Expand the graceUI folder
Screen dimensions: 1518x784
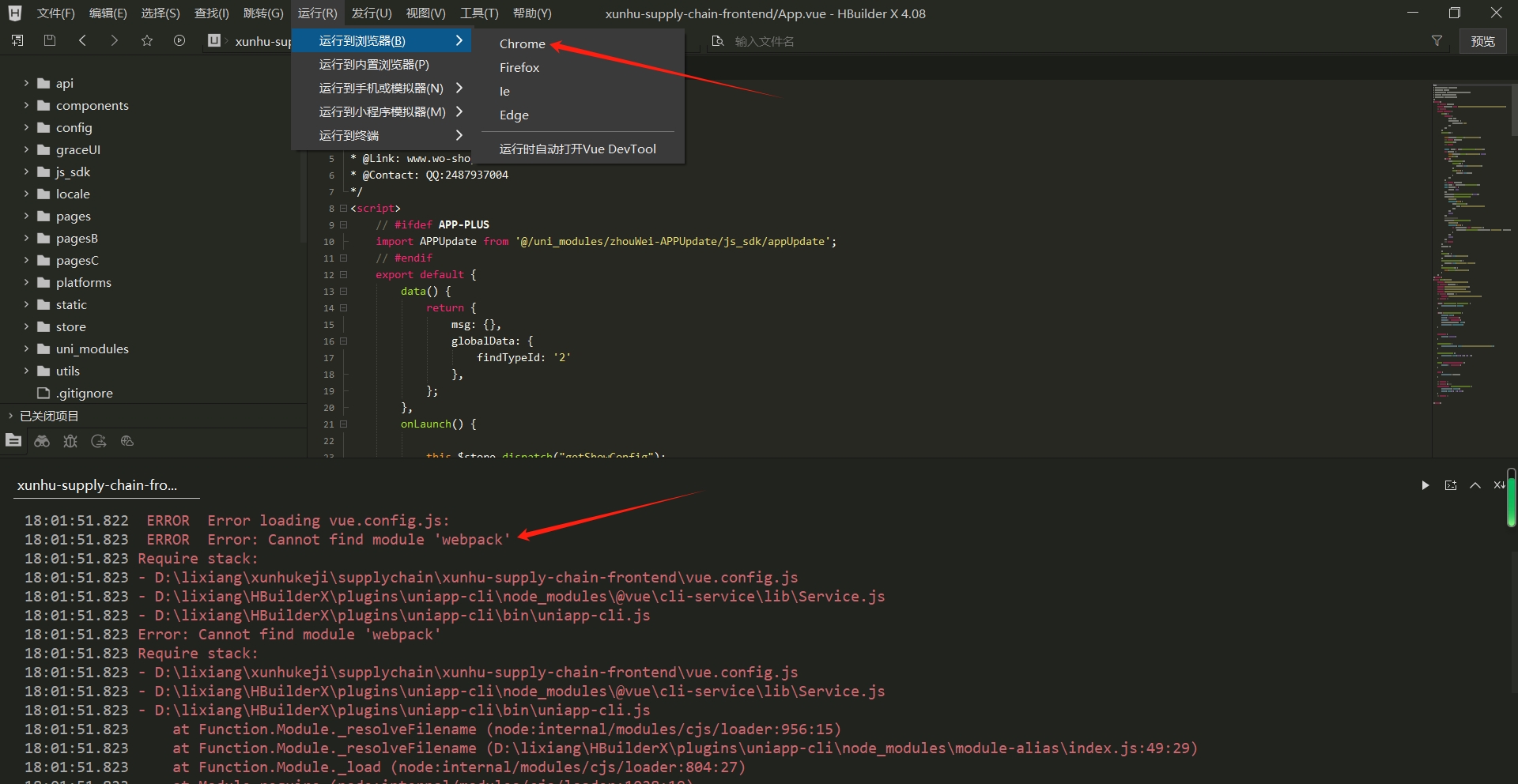26,149
